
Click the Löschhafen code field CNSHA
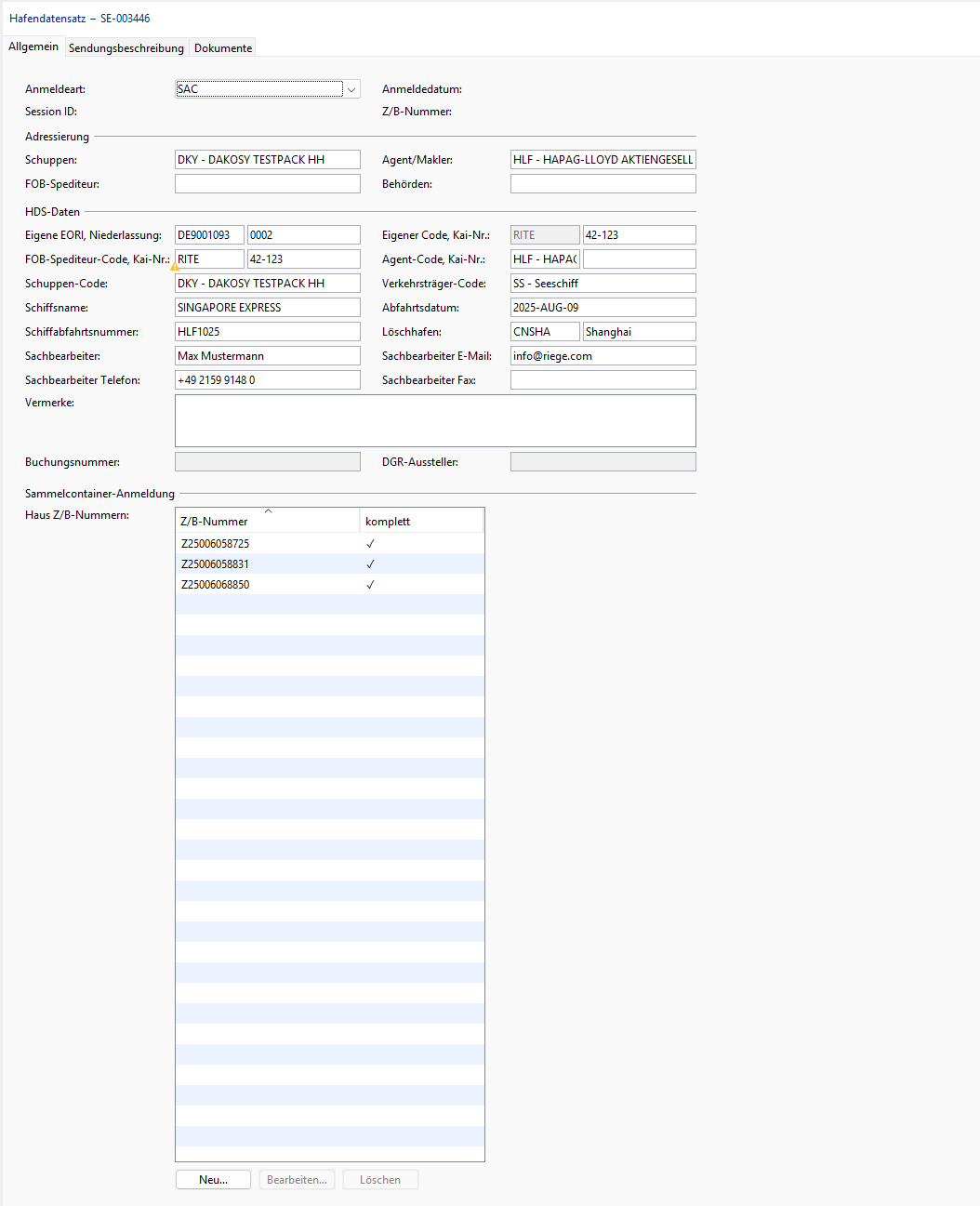coord(545,332)
